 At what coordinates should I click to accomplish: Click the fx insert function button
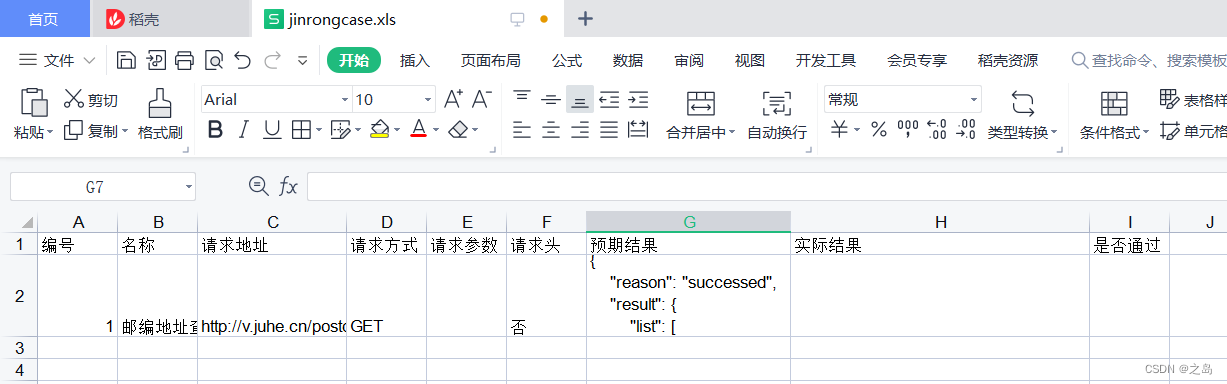click(x=288, y=186)
